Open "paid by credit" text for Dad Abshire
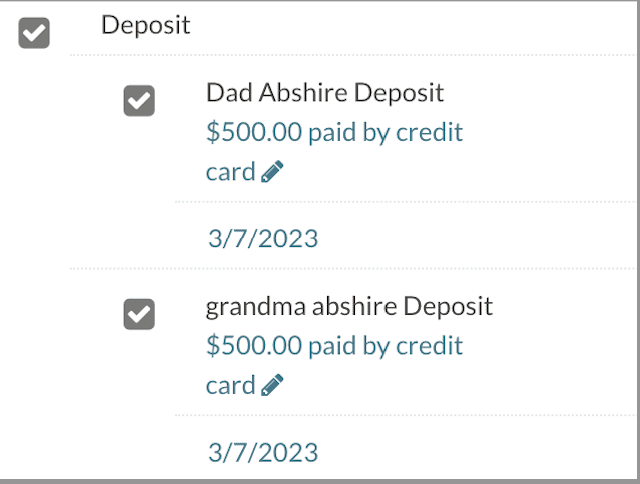 [385, 132]
